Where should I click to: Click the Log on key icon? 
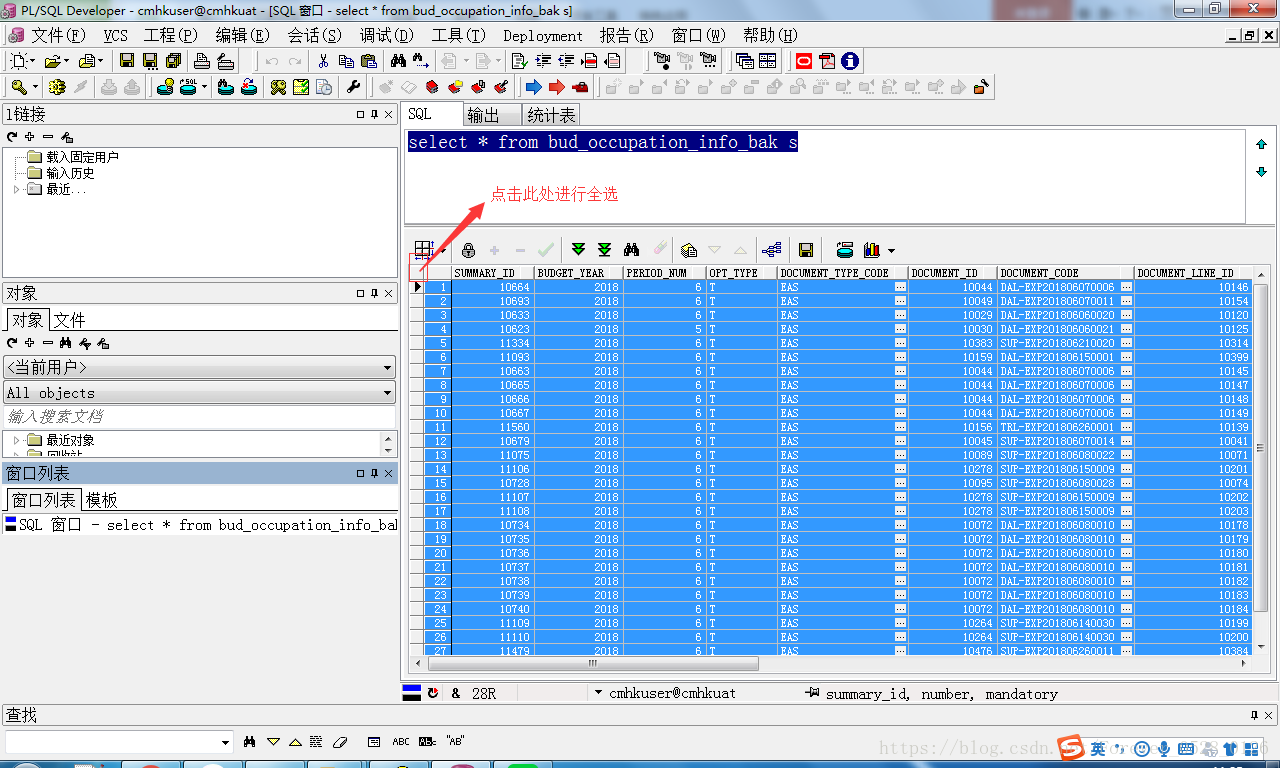pos(19,87)
